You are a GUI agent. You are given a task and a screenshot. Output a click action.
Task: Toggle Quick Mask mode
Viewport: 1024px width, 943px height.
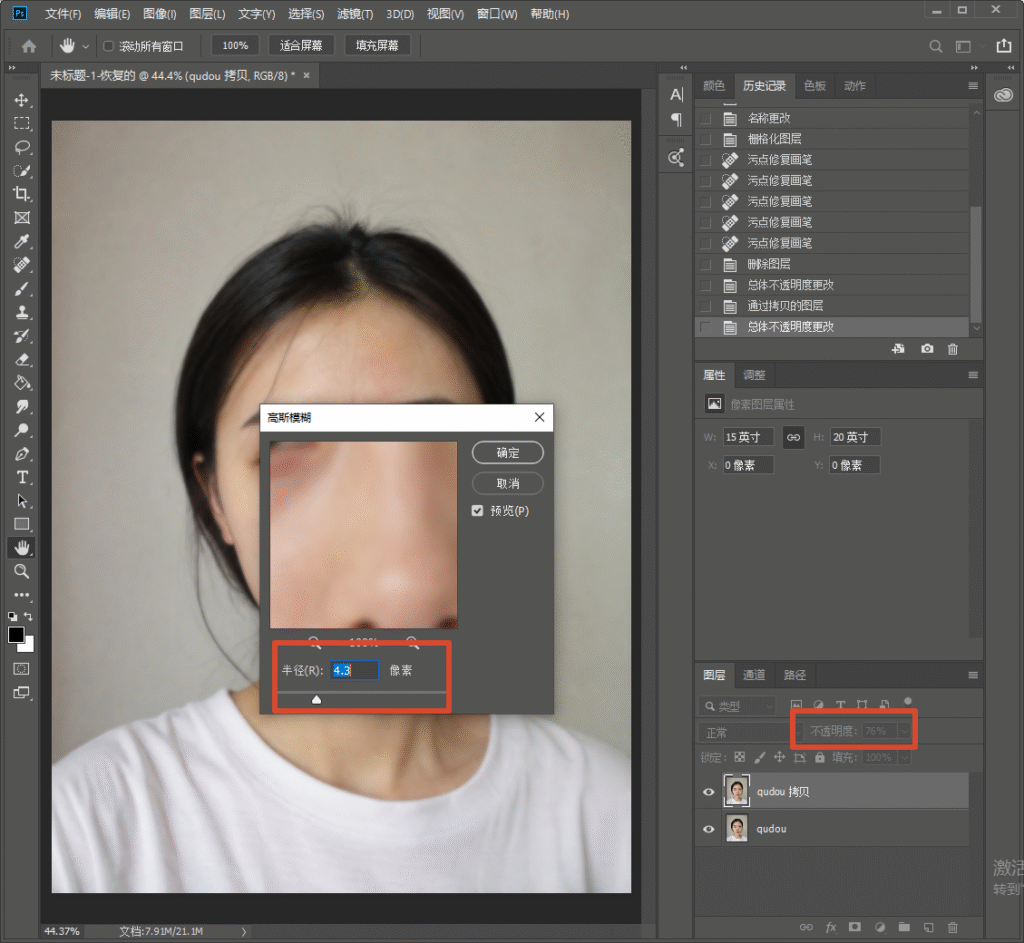click(x=22, y=669)
